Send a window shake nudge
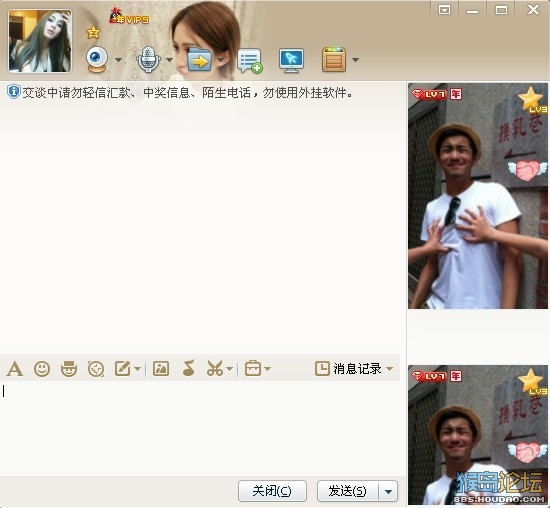The image size is (550, 508). [96, 369]
